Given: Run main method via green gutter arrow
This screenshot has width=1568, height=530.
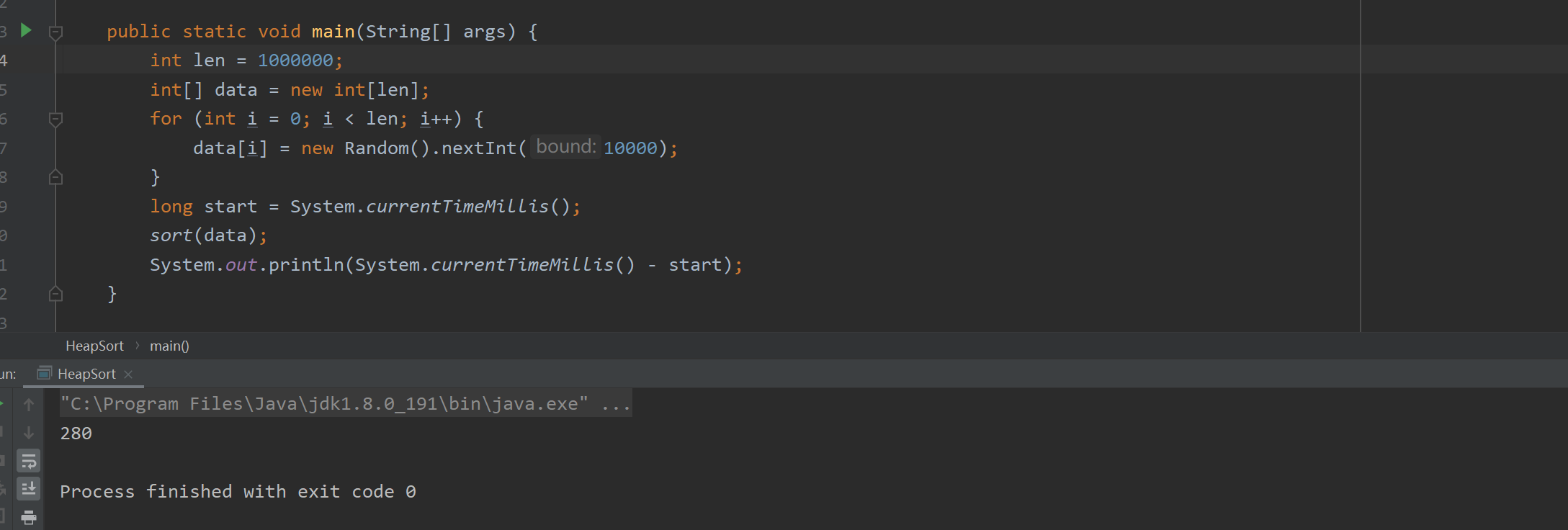Looking at the screenshot, I should (26, 30).
